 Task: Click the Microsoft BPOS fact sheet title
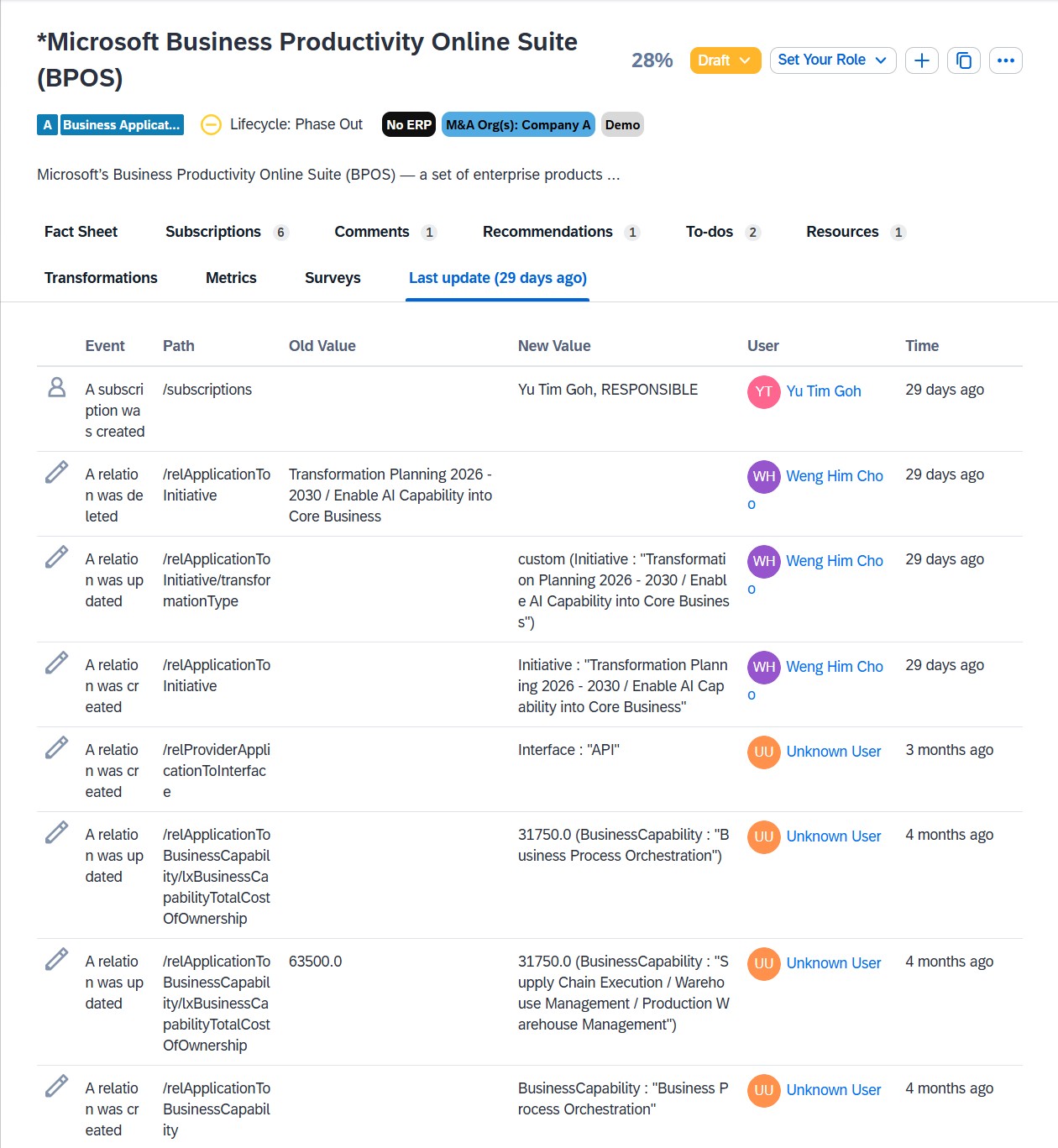307,60
